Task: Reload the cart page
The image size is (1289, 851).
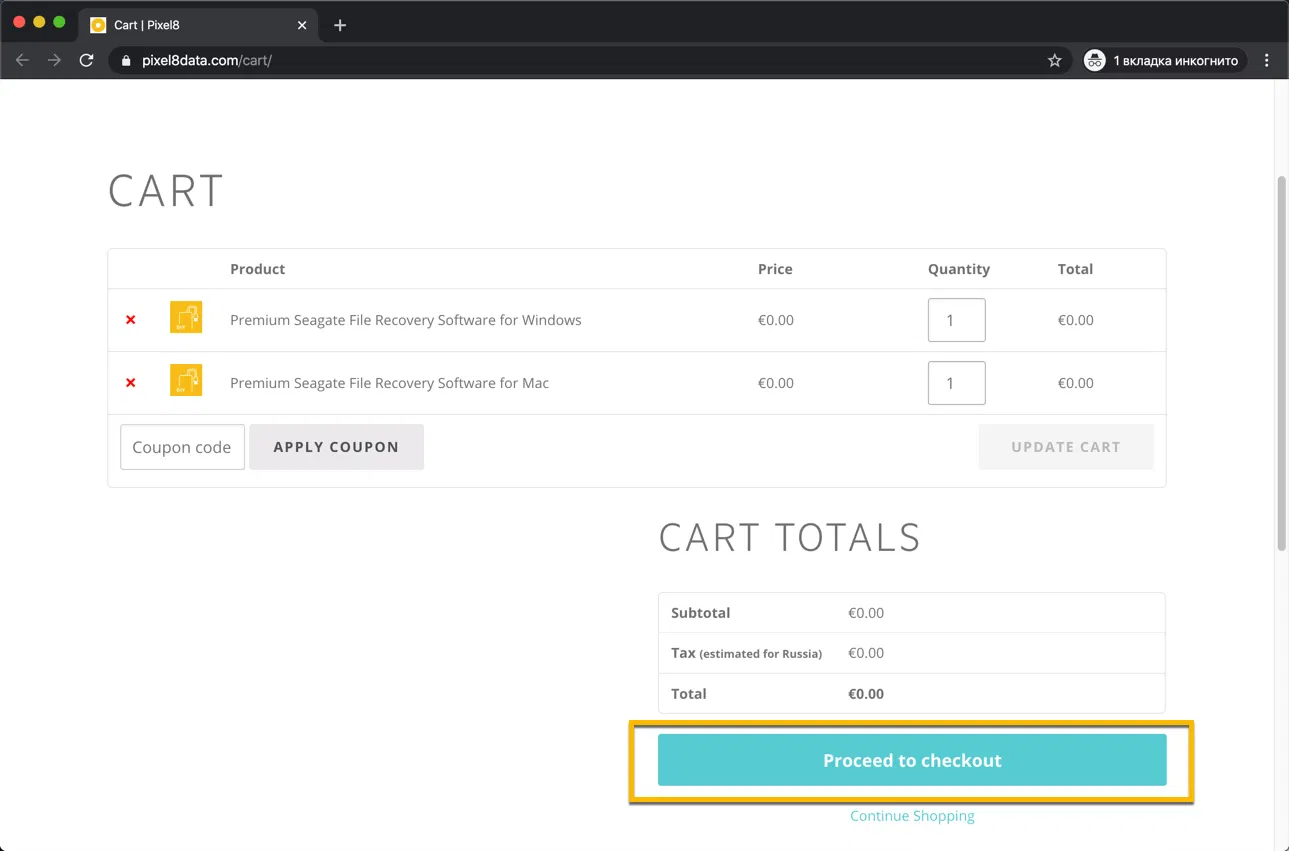Action: pos(87,60)
